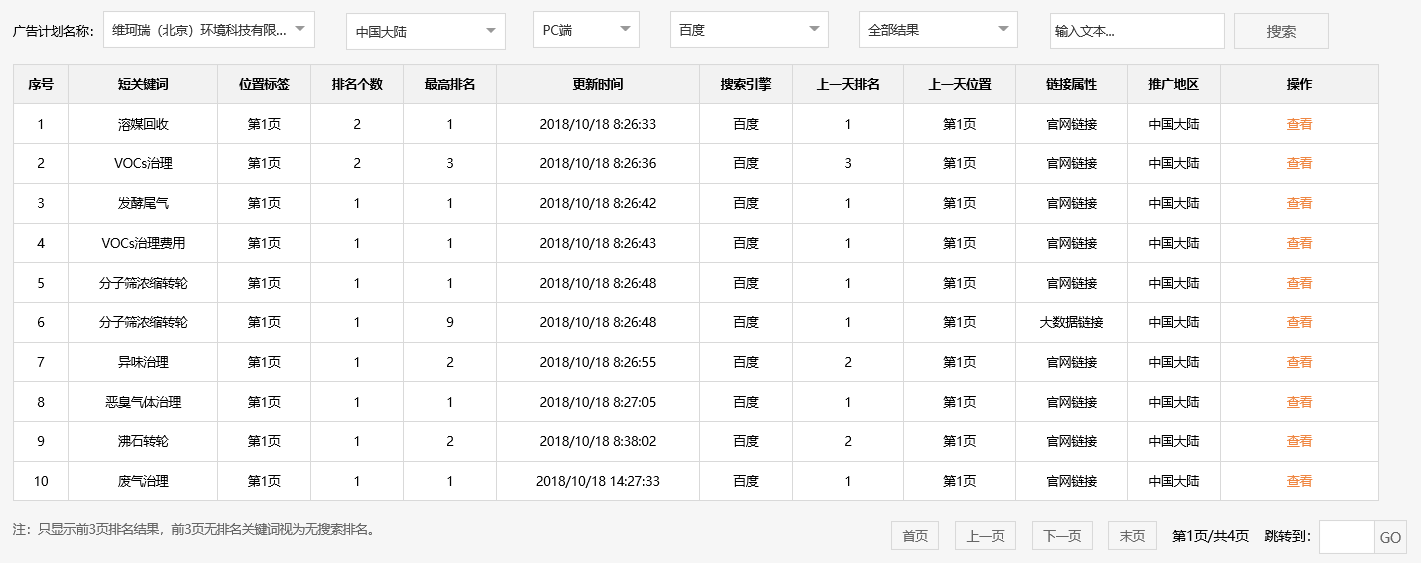Screen dimensions: 1421x563
Task: Click 查看 for 恶臭气体治理 row
Action: 1299,402
